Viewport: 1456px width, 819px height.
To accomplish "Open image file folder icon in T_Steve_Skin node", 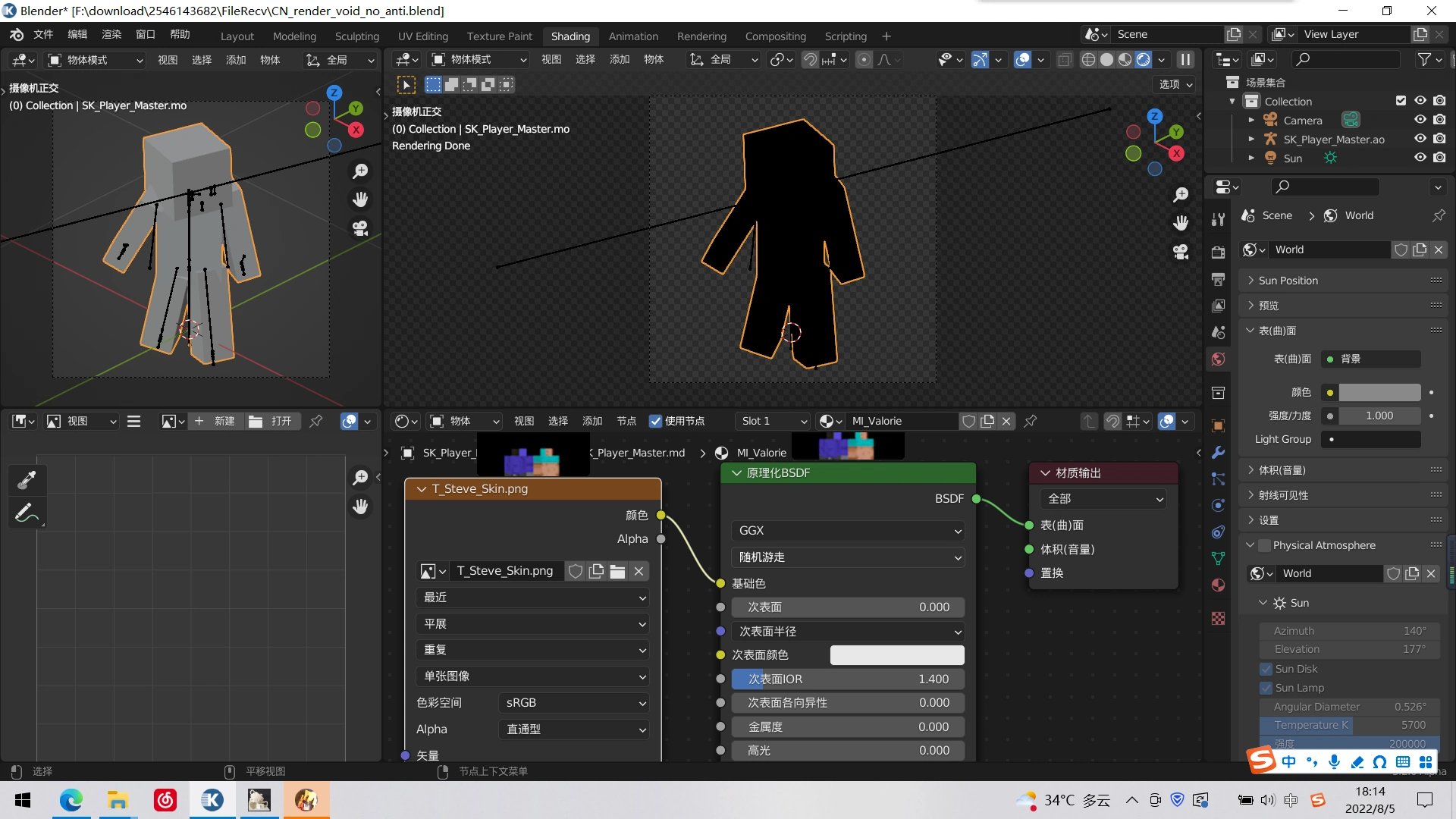I will [x=617, y=571].
